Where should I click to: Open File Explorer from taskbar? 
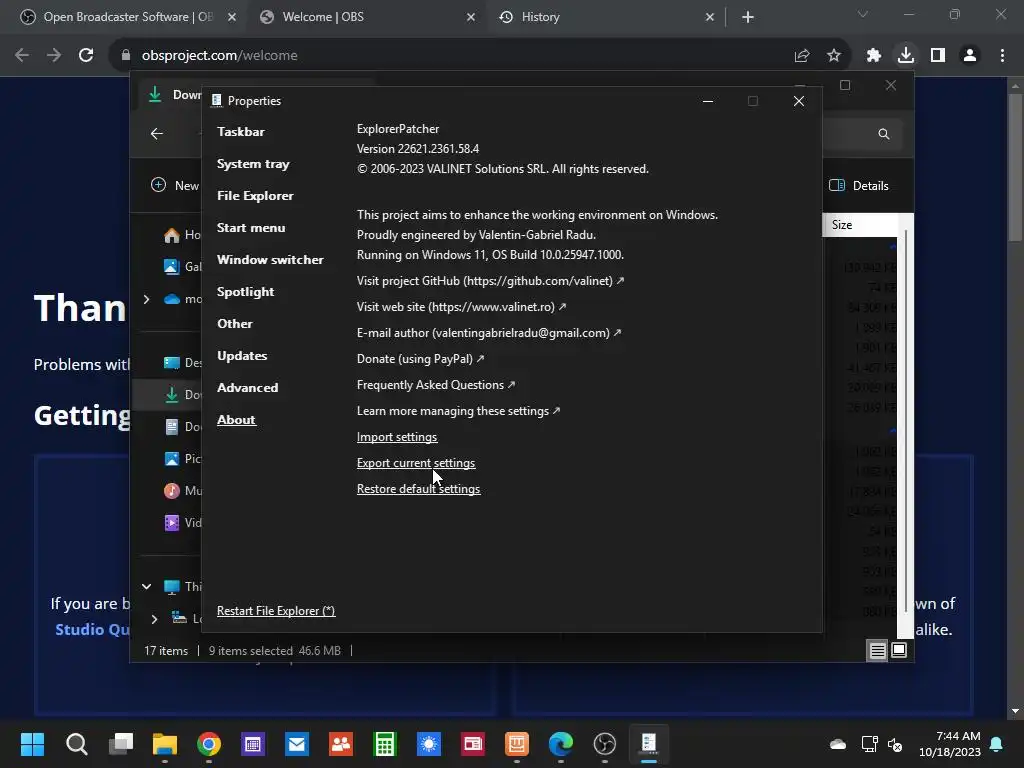point(165,744)
